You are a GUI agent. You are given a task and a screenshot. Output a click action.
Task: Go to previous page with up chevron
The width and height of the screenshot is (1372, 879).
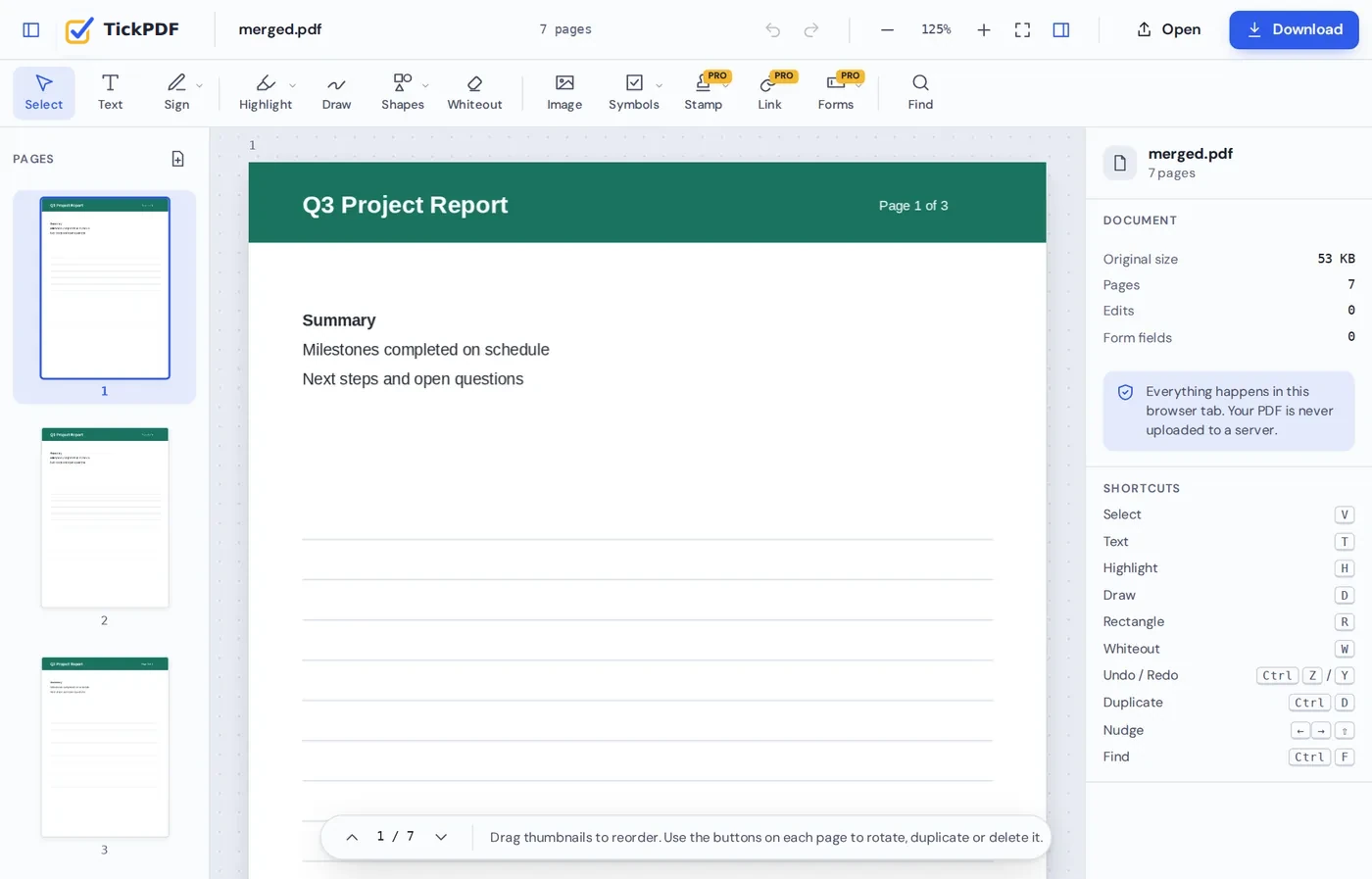[352, 837]
